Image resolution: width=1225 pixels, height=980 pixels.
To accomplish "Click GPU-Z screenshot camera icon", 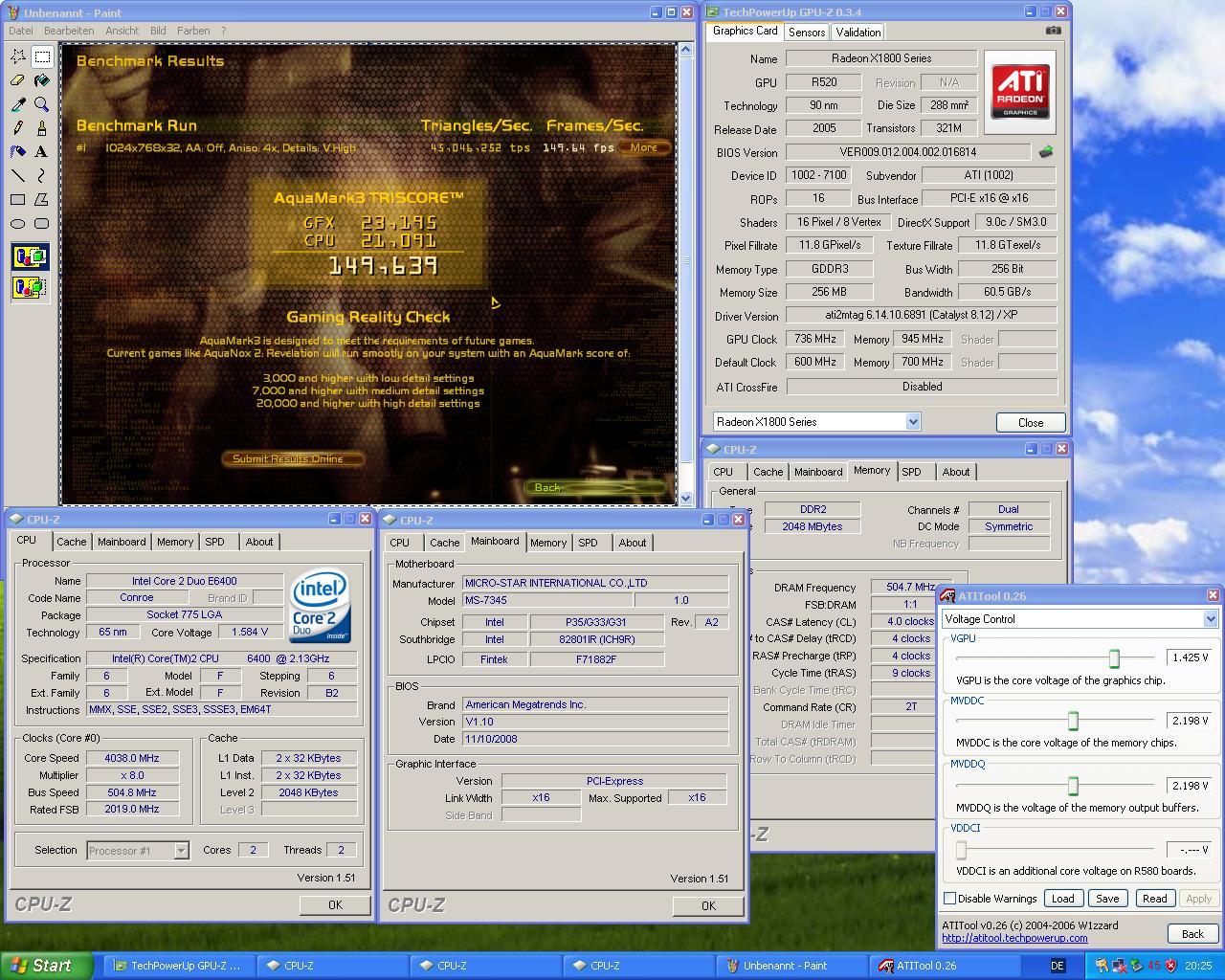I will (x=1053, y=31).
